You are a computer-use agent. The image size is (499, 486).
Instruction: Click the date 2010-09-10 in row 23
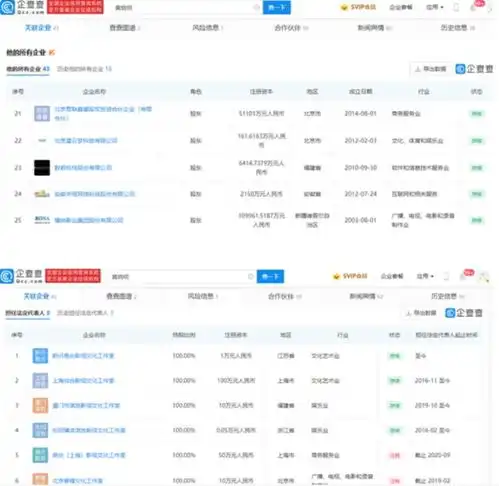pos(360,167)
